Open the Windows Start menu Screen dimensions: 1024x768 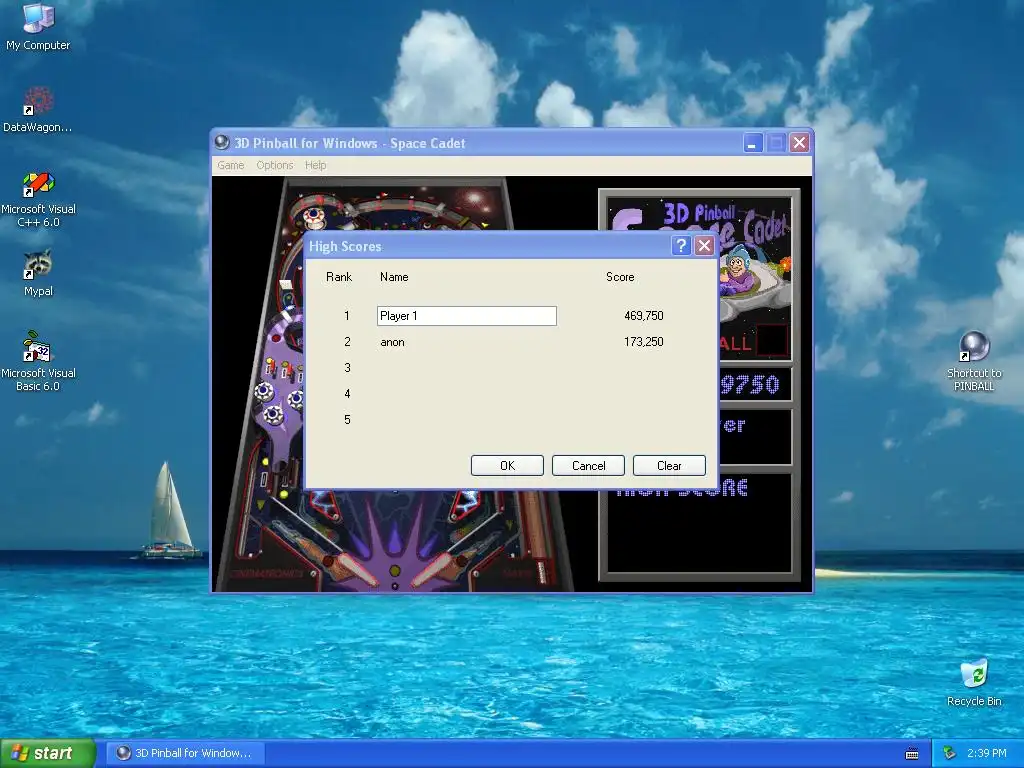pyautogui.click(x=48, y=754)
